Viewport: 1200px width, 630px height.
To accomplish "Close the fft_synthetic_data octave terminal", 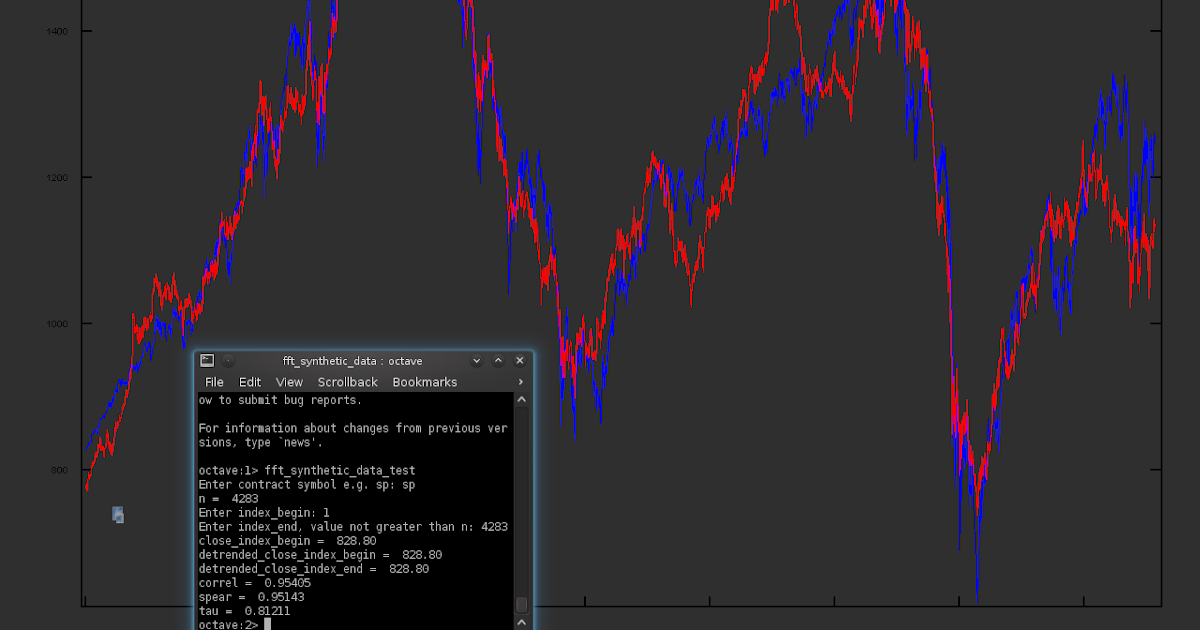I will point(520,361).
